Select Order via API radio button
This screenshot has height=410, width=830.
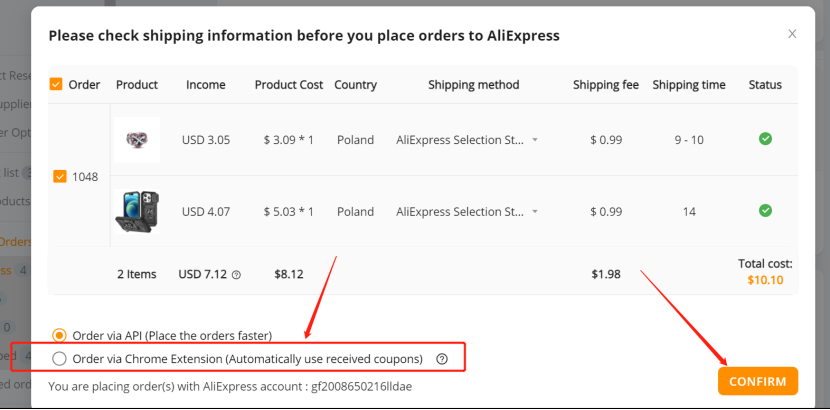59,335
